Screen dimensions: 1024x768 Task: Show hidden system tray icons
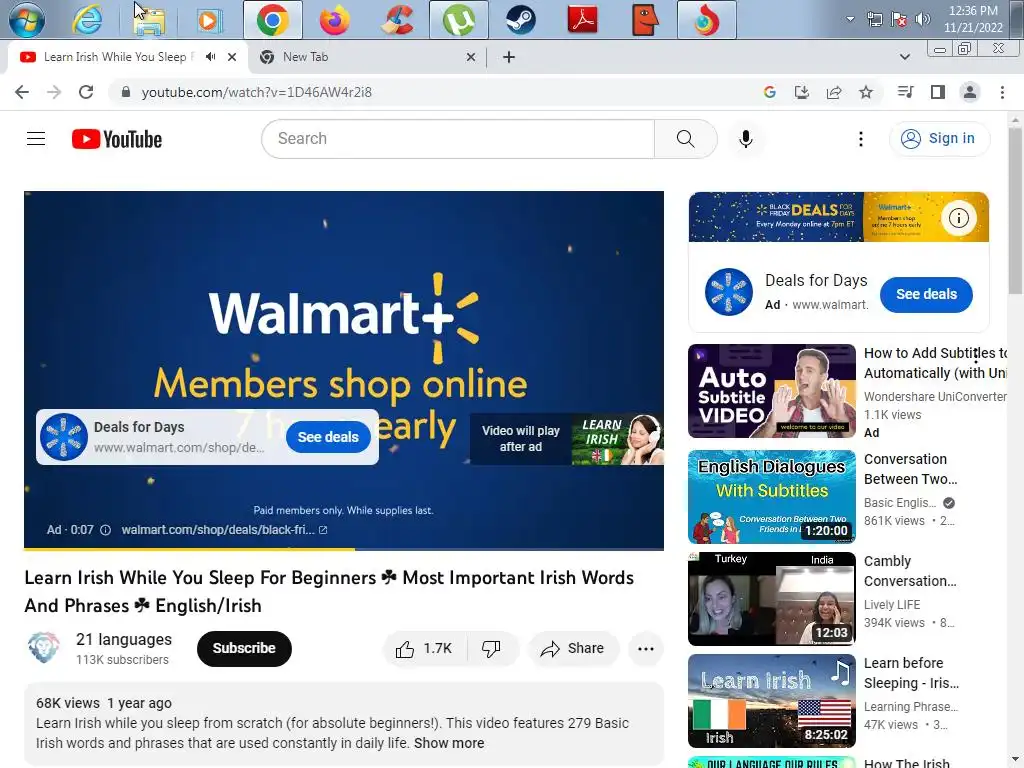(x=850, y=19)
